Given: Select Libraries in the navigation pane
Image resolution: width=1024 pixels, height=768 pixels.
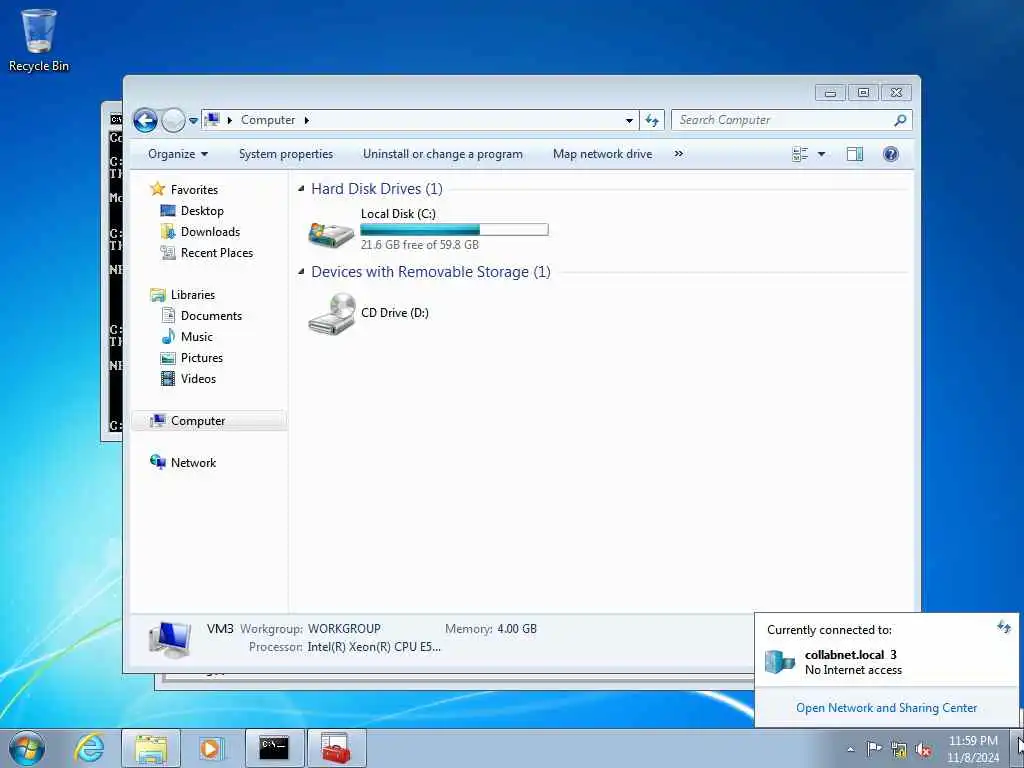Looking at the screenshot, I should tap(193, 295).
